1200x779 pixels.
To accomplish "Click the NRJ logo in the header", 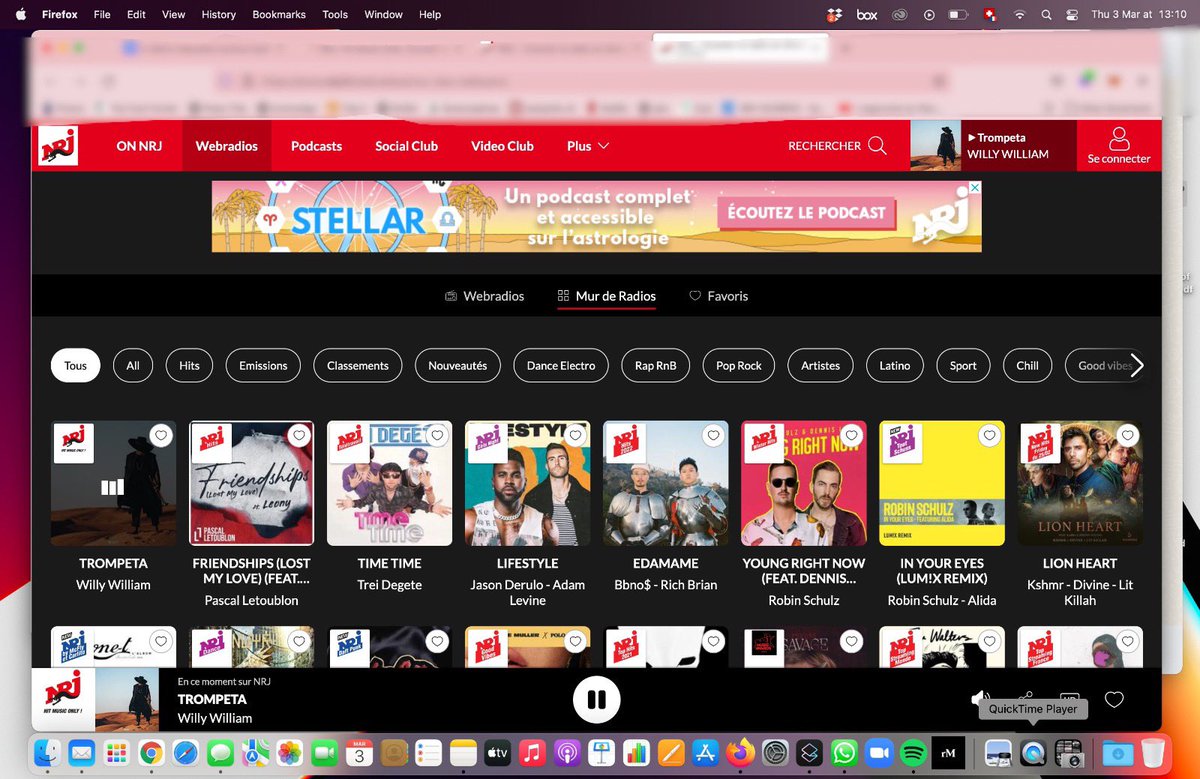I will coord(58,146).
